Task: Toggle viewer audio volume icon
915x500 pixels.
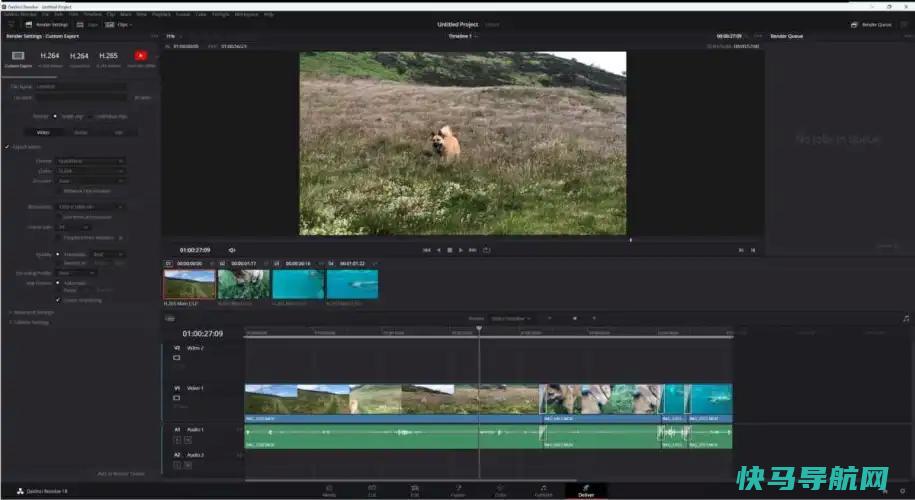Action: click(232, 250)
